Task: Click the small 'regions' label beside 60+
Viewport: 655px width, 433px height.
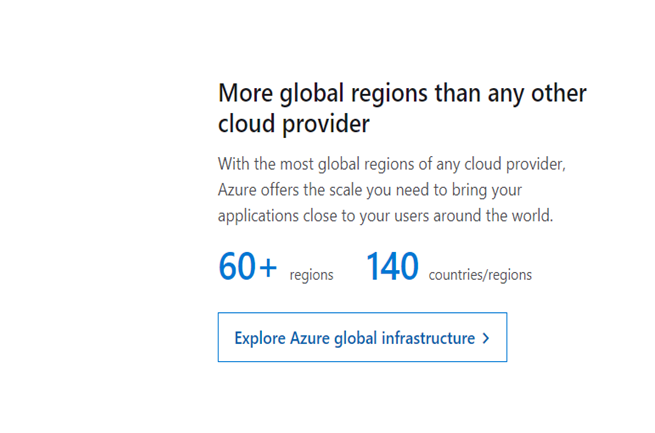Action: [311, 275]
